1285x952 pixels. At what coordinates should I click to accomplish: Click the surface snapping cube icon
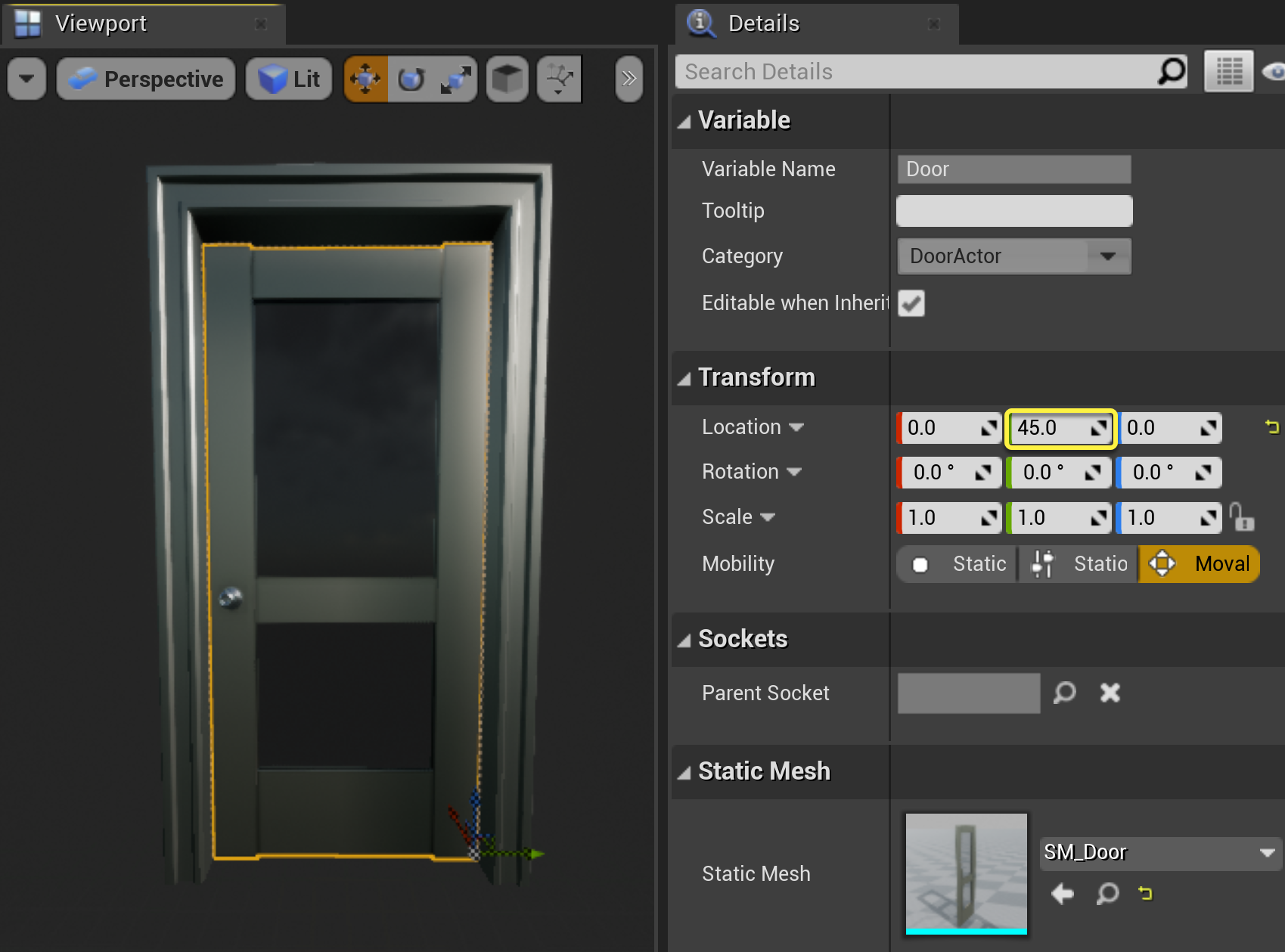[507, 79]
